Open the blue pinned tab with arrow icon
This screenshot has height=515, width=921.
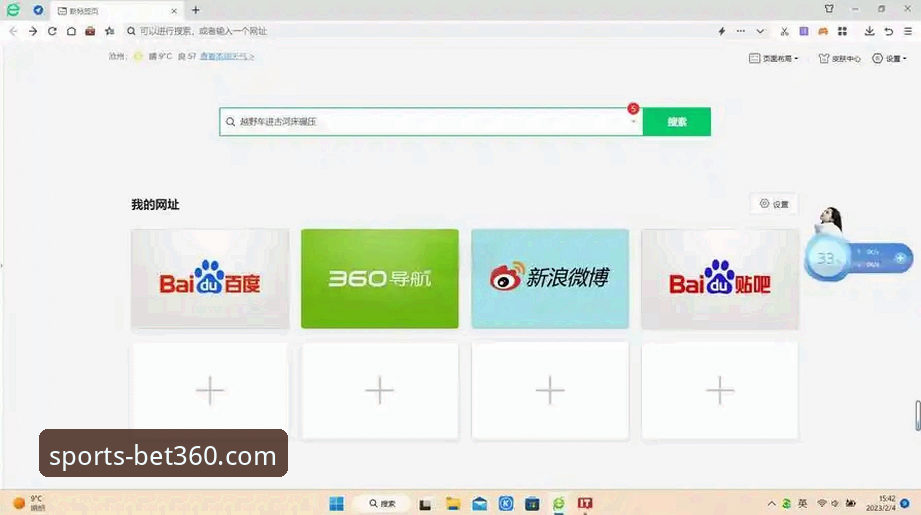coord(38,10)
